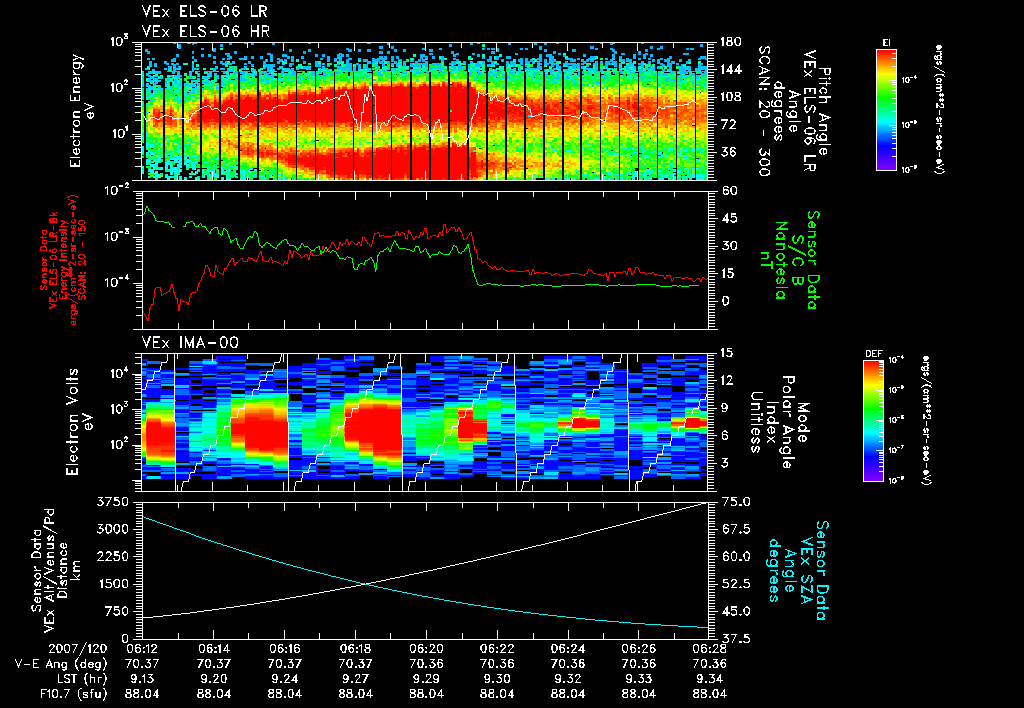Click the "SCAN: 20 - 300" label
The width and height of the screenshot is (1024, 708).
tap(765, 111)
